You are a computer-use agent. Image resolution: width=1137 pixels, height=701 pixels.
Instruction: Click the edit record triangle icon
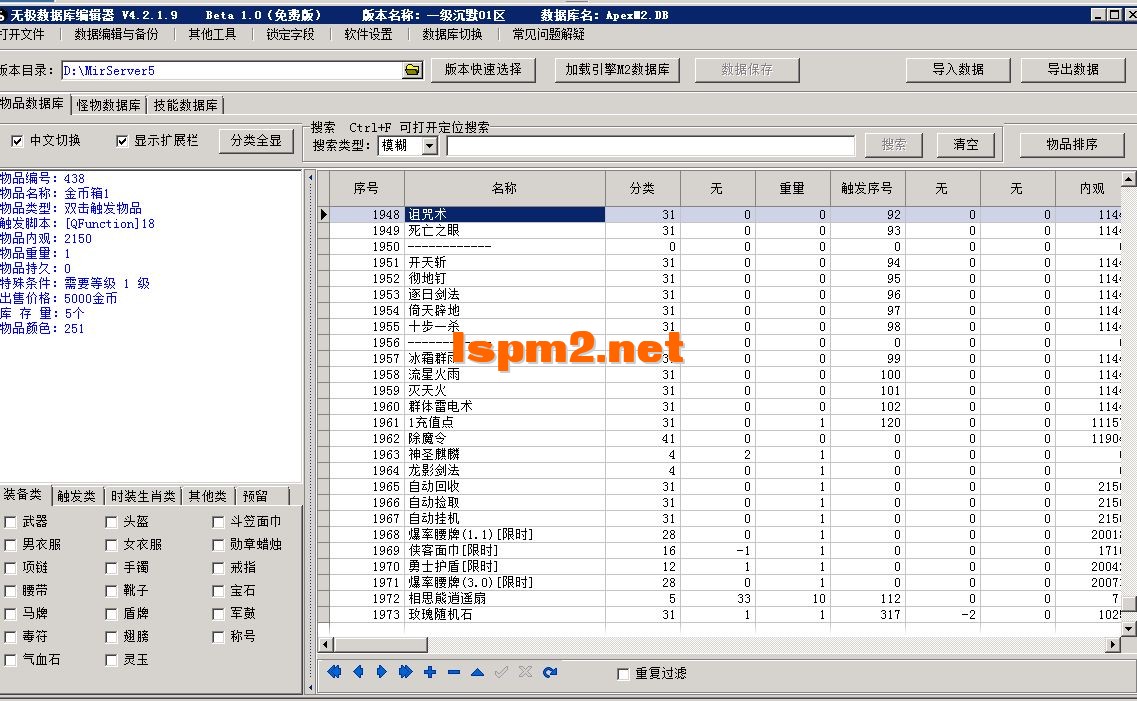[477, 672]
